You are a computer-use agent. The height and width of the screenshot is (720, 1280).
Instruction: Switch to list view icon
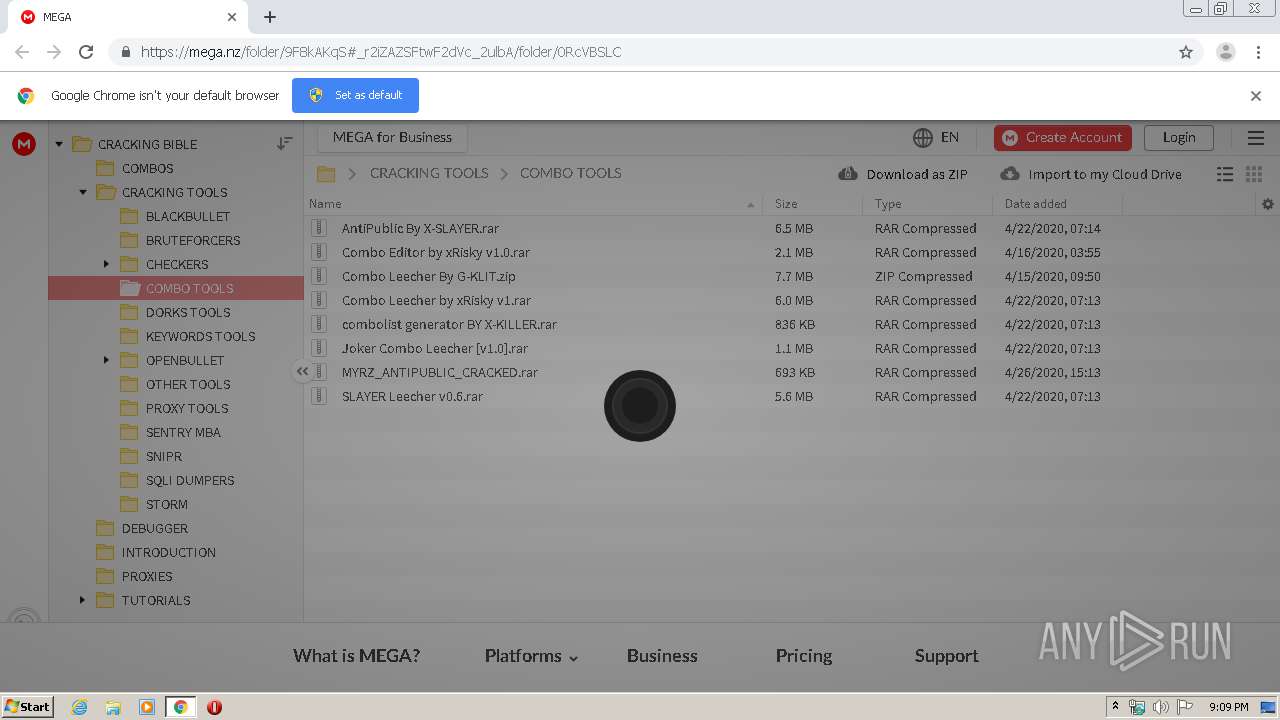1225,174
